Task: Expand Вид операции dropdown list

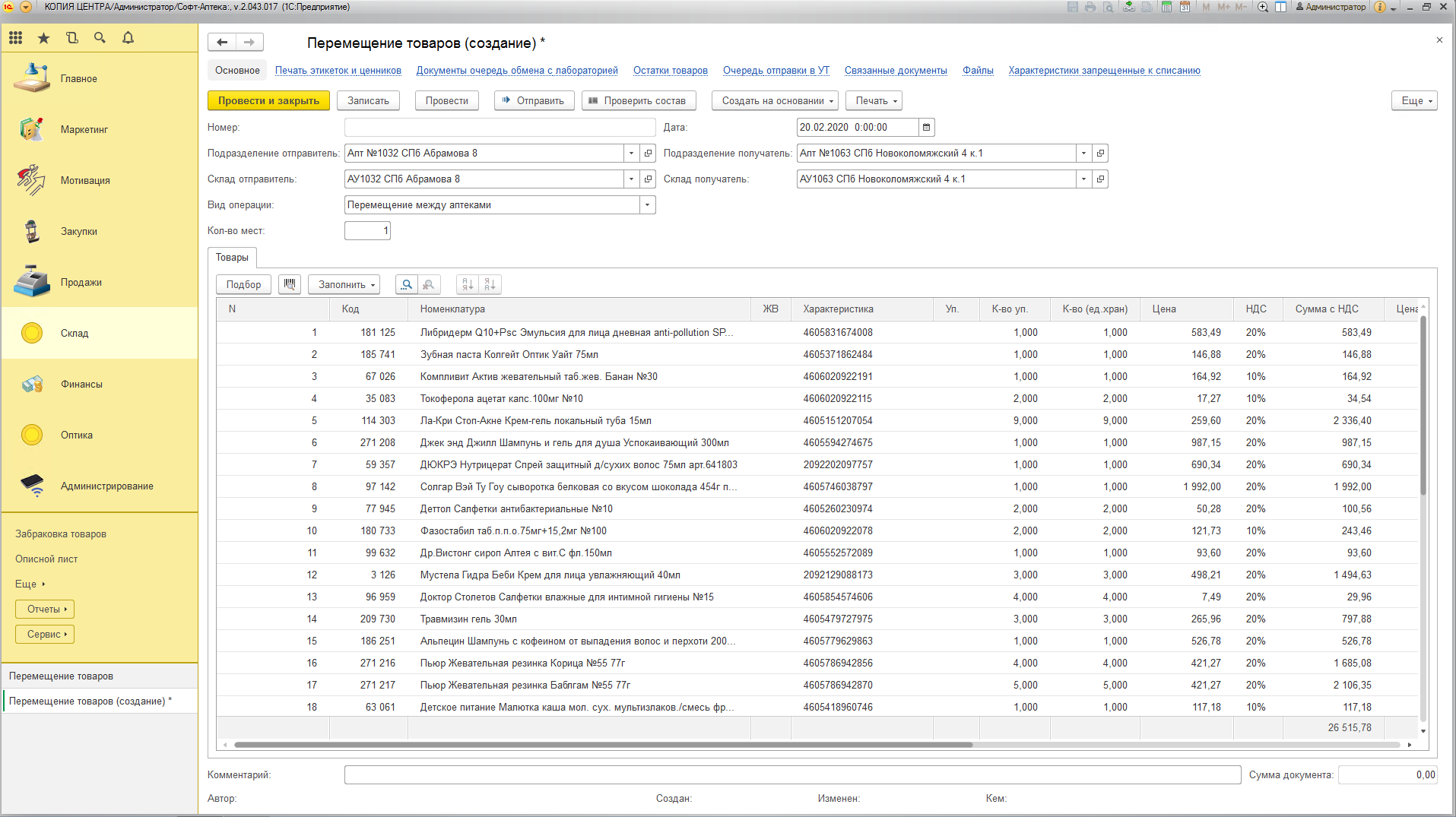Action: pos(647,205)
